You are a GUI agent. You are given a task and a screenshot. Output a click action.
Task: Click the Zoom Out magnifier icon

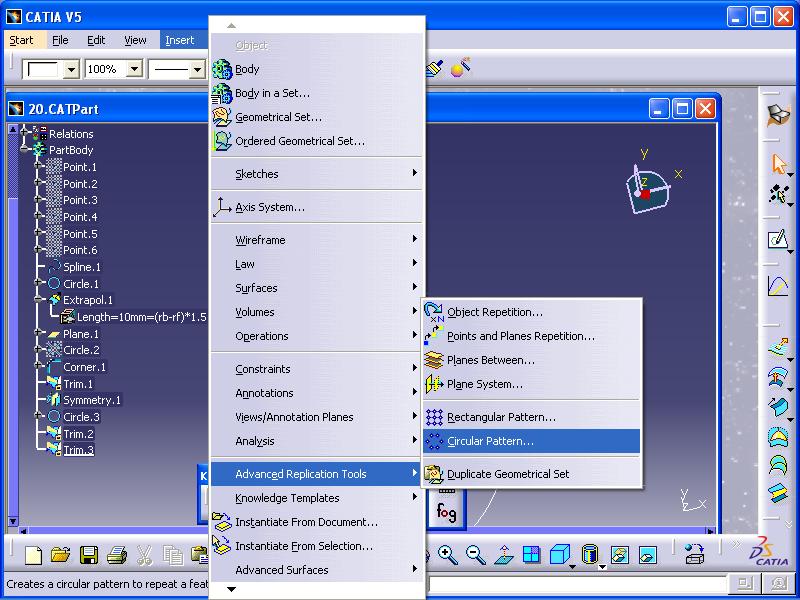pos(475,556)
